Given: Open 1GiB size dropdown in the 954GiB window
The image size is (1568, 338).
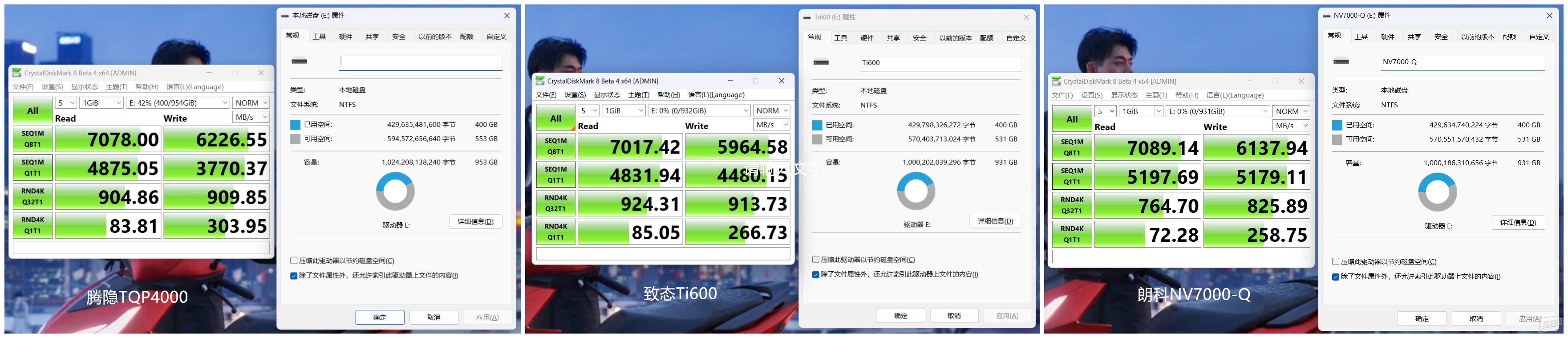Looking at the screenshot, I should (x=101, y=103).
